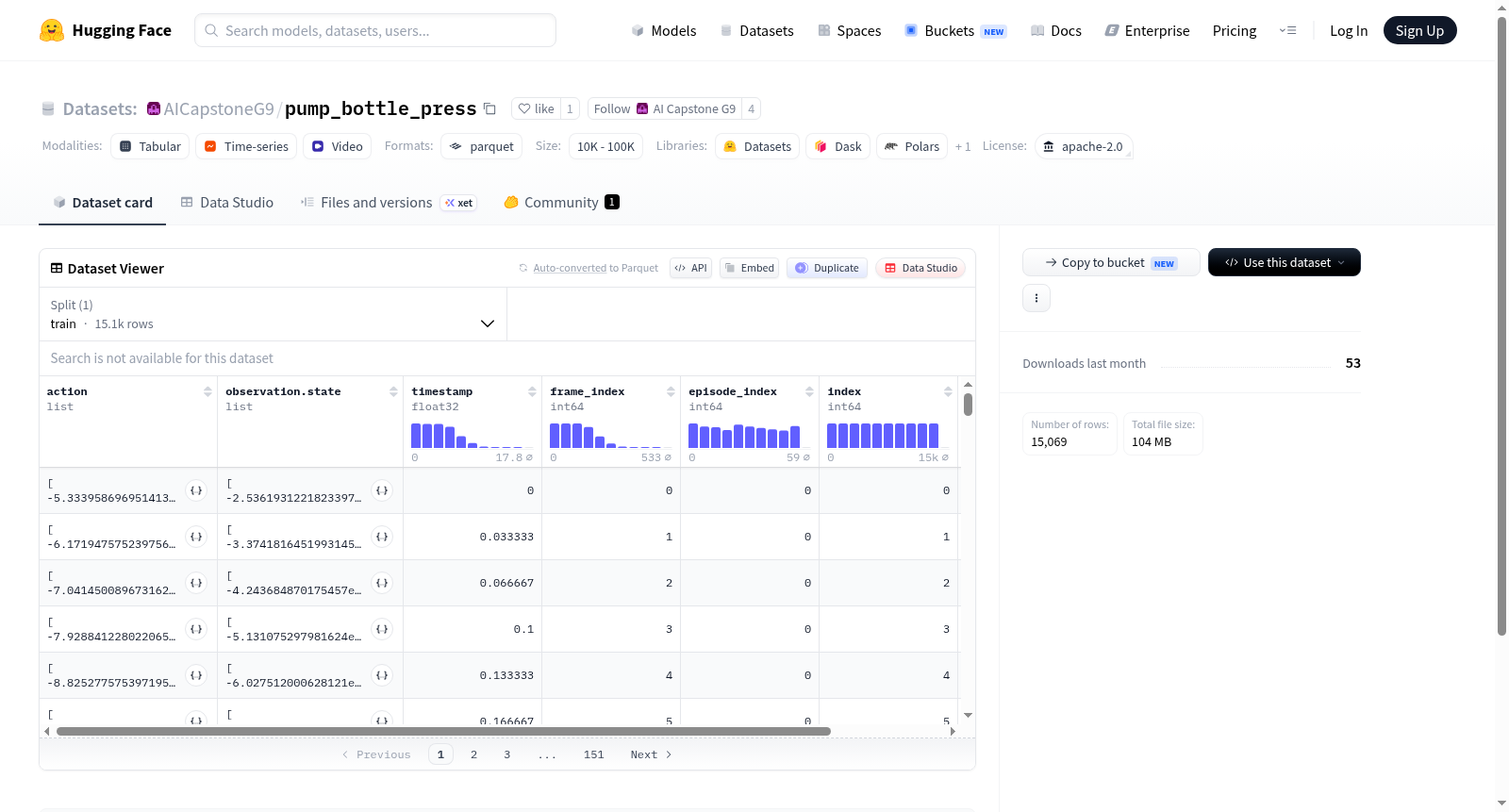Expand the action braces in the 0.133333 row
This screenshot has width=1509, height=812.
(196, 675)
